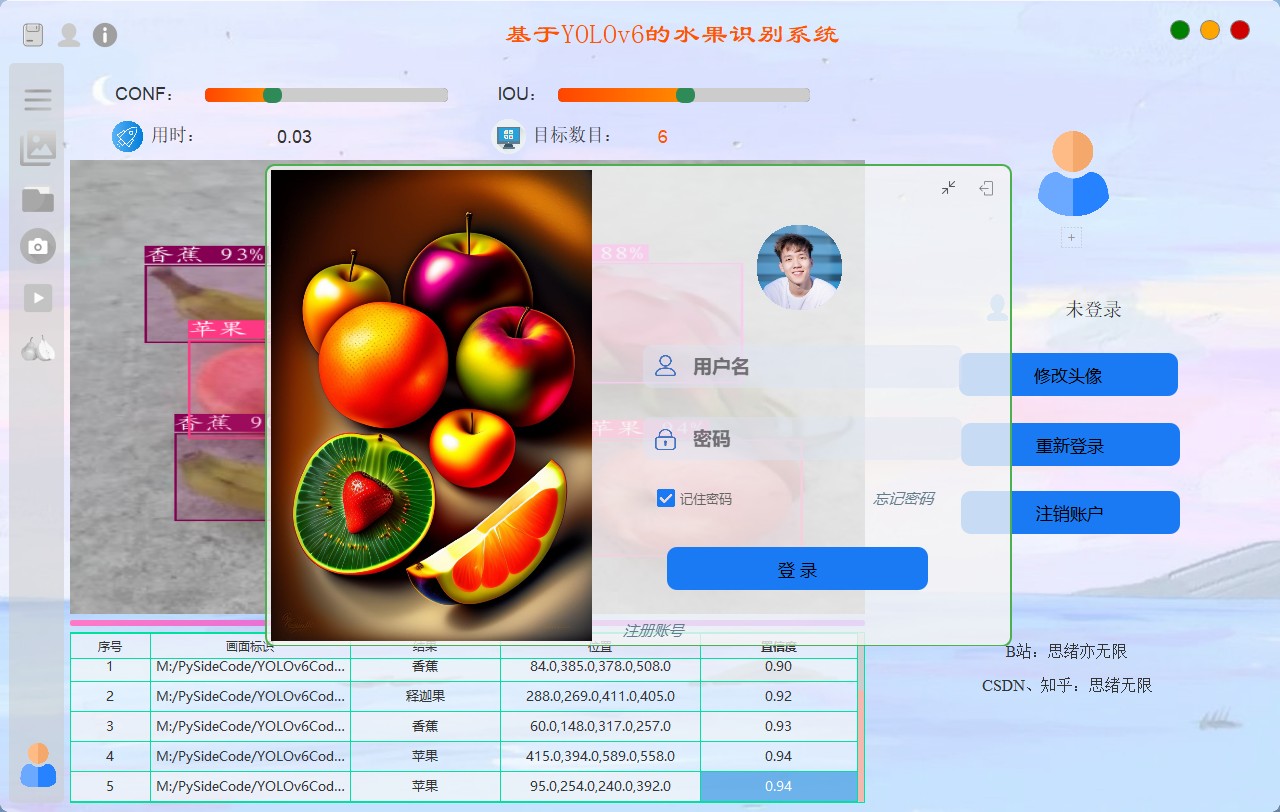The height and width of the screenshot is (812, 1280).
Task: Select the 释迦果 result cell
Action: click(x=425, y=696)
